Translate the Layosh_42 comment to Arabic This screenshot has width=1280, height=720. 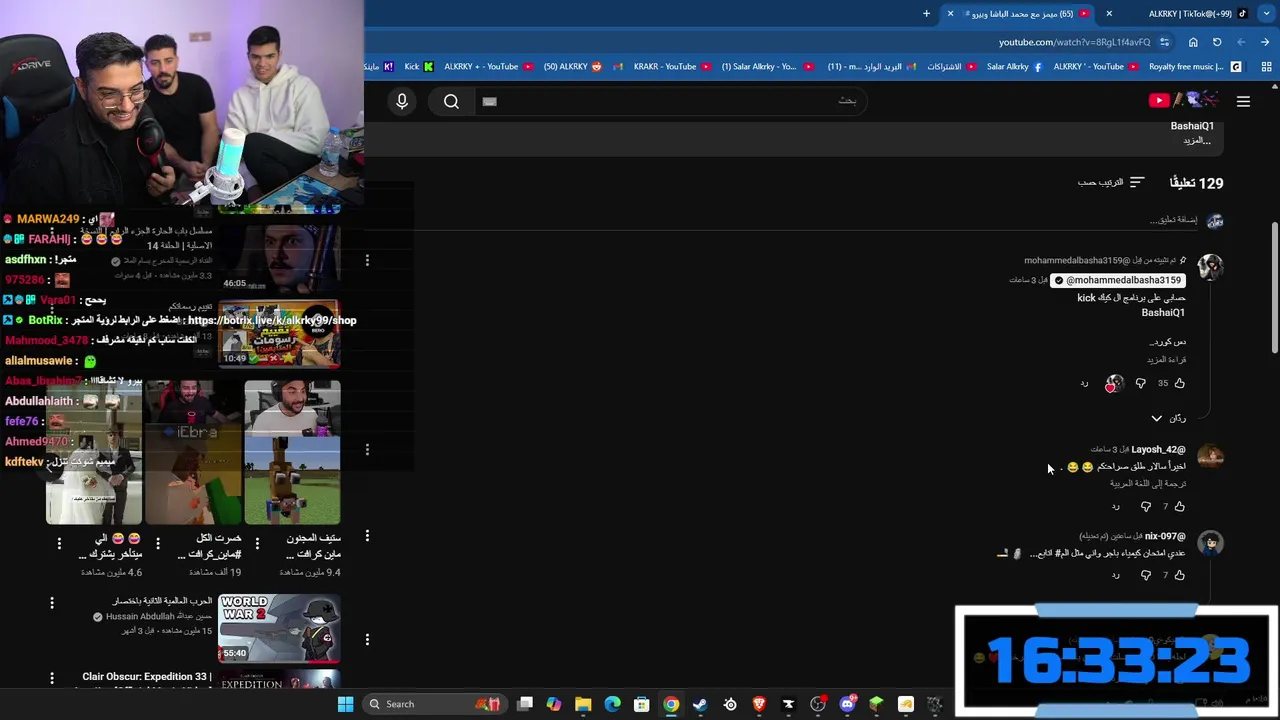pyautogui.click(x=1148, y=484)
